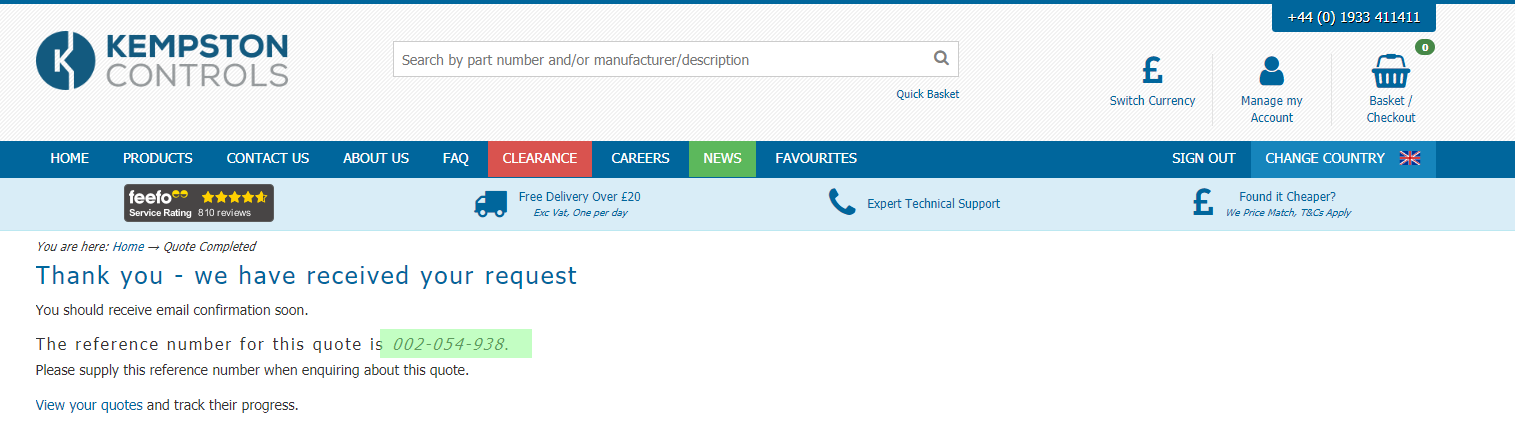
Task: Open the Quick Basket link
Action: pos(927,94)
